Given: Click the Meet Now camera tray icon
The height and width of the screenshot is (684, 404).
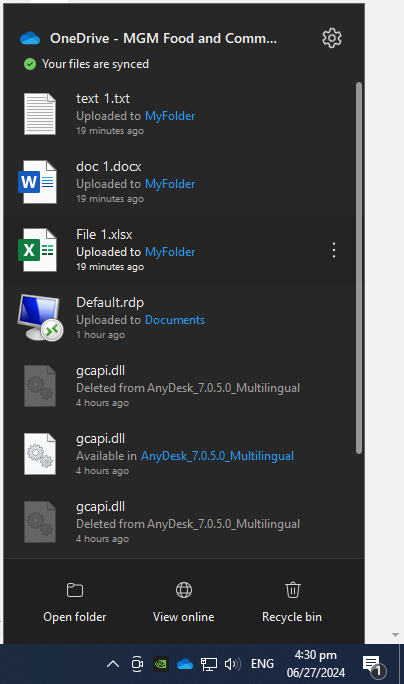Looking at the screenshot, I should pyautogui.click(x=137, y=664).
